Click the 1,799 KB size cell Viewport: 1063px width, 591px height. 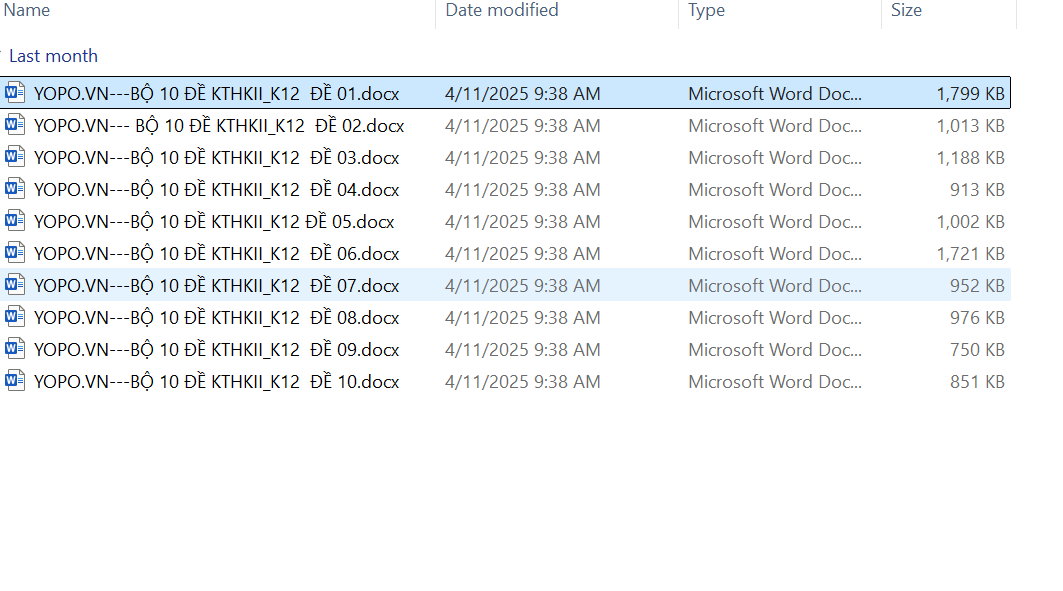[x=970, y=94]
